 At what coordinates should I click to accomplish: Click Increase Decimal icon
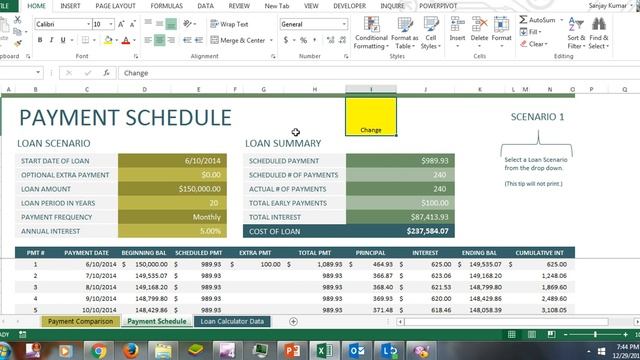330,40
